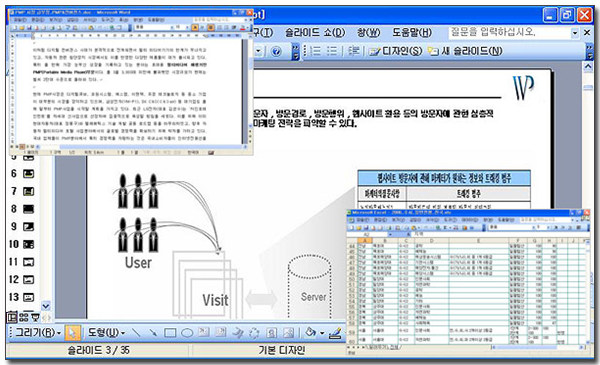The width and height of the screenshot is (600, 365).
Task: Start slide show from current slide
Action: pyautogui.click(x=35, y=317)
